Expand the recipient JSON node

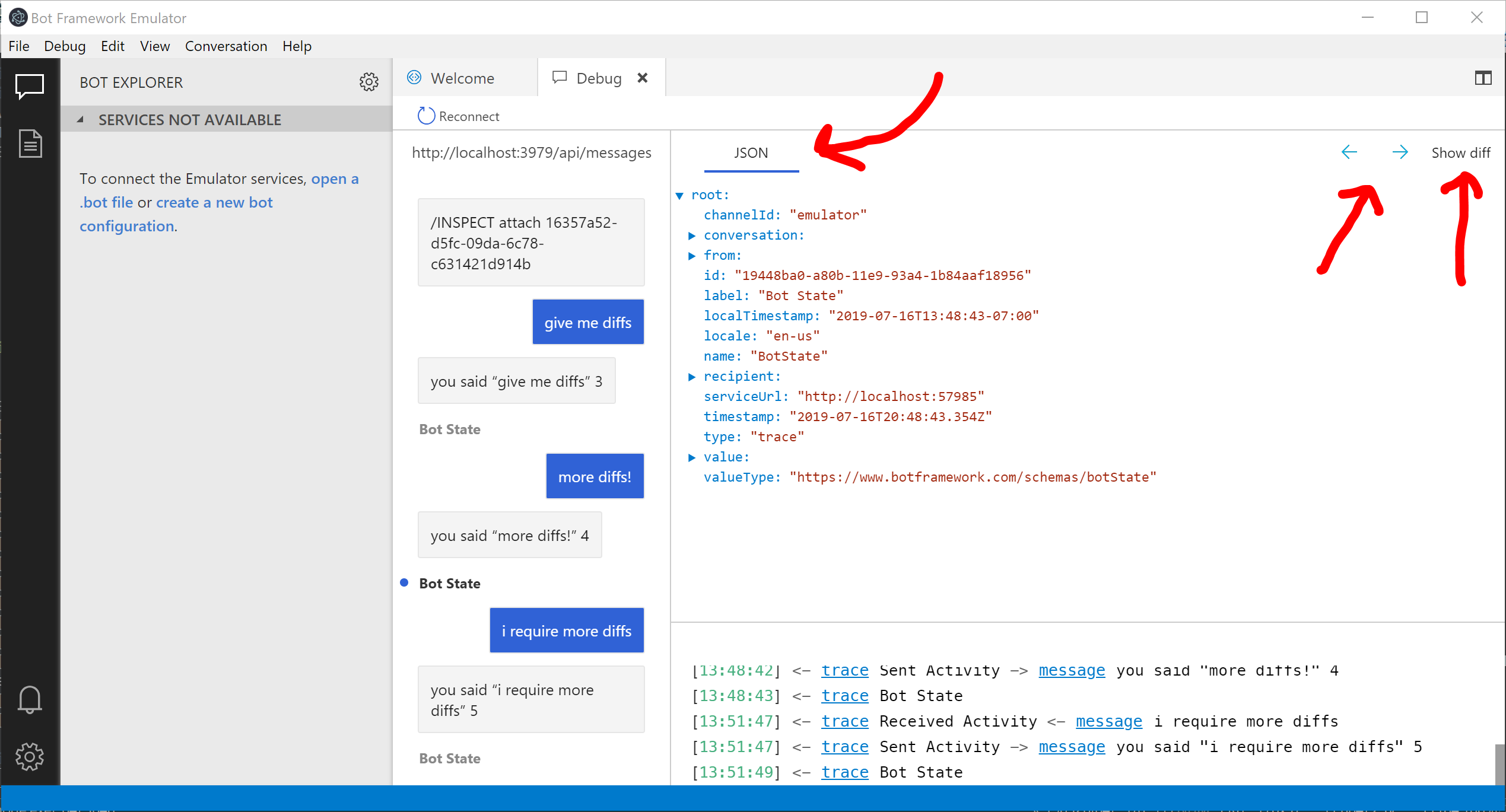click(691, 377)
